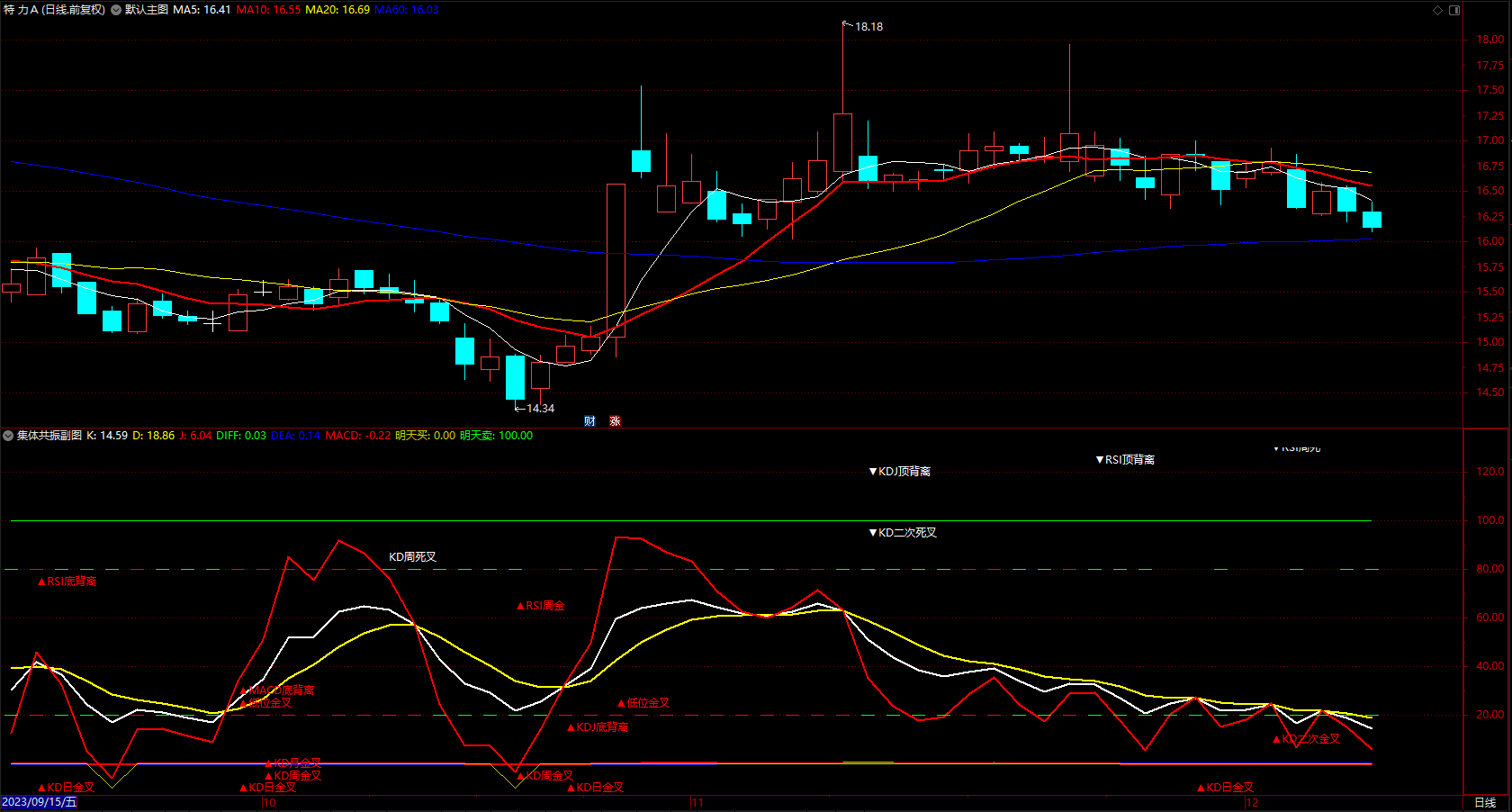Click the MA20: 16.69 readout
The height and width of the screenshot is (812, 1512).
(337, 10)
